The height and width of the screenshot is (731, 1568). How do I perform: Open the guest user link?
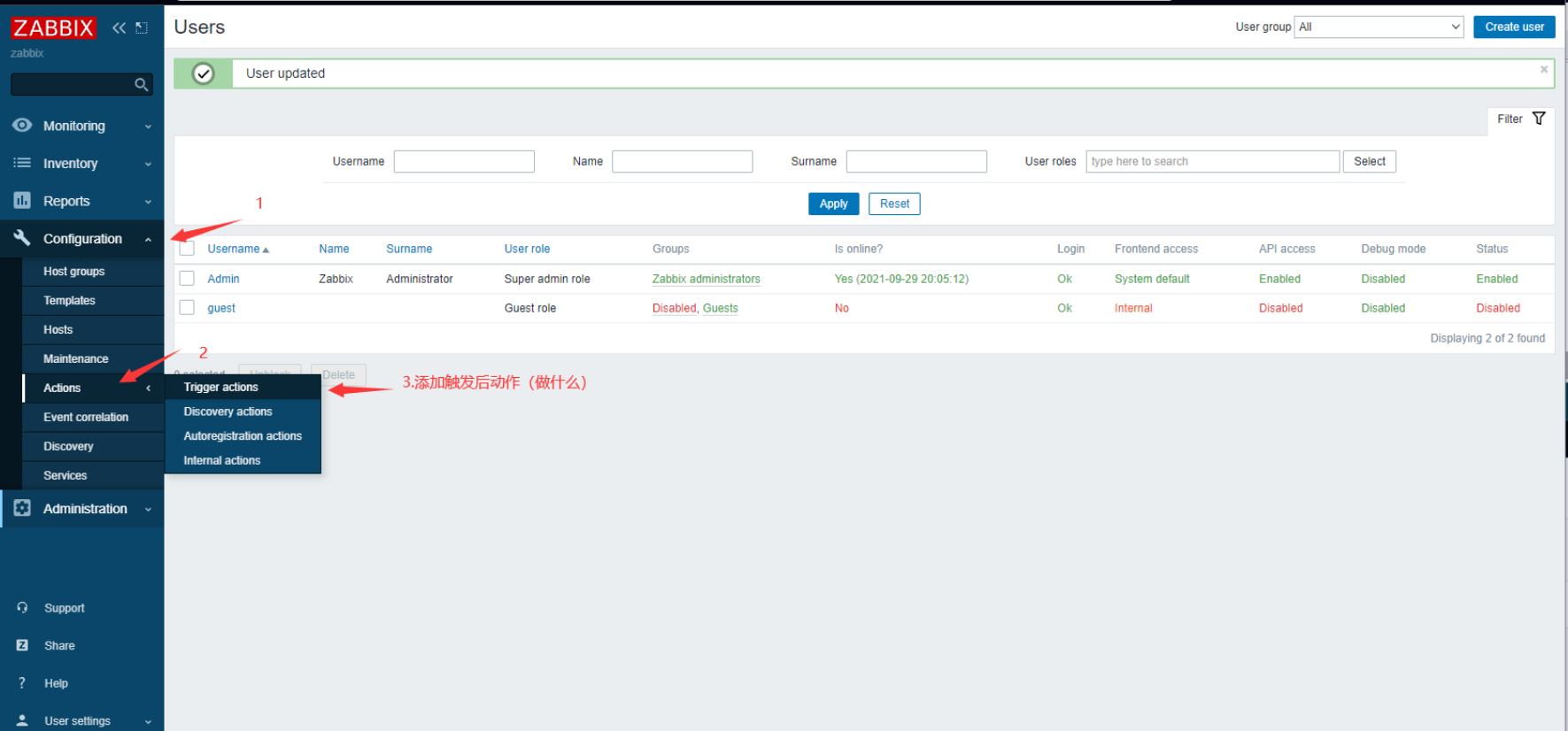tap(221, 308)
